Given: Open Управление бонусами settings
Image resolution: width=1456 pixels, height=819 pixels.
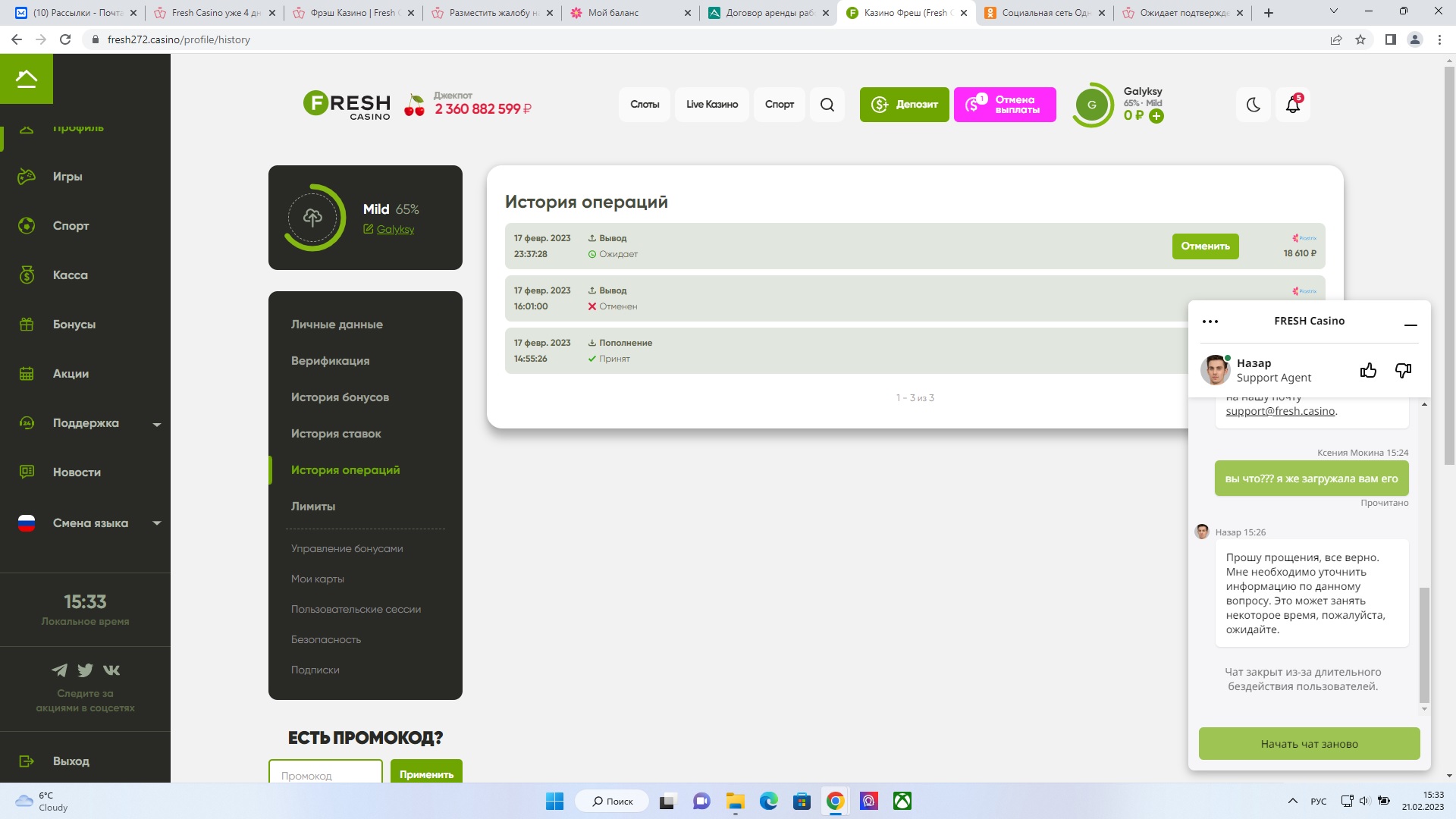Looking at the screenshot, I should (x=347, y=549).
